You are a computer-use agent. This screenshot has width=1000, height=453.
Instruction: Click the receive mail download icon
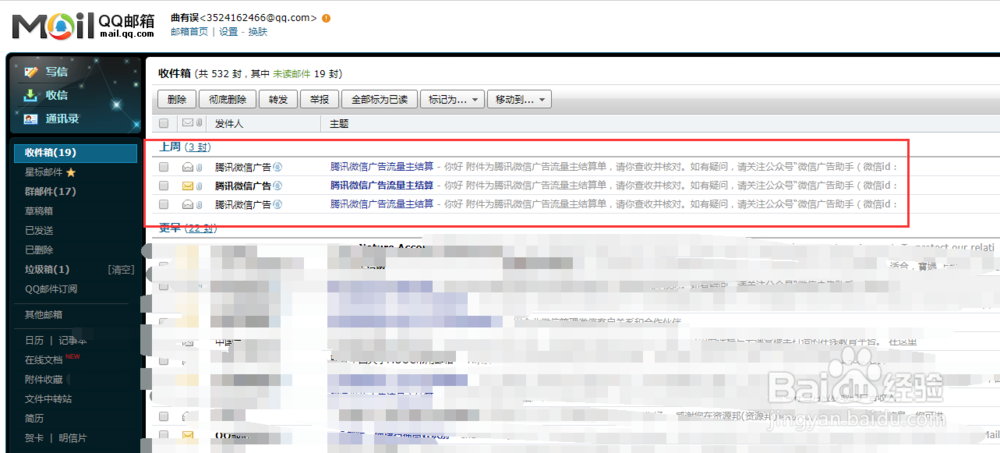point(31,95)
